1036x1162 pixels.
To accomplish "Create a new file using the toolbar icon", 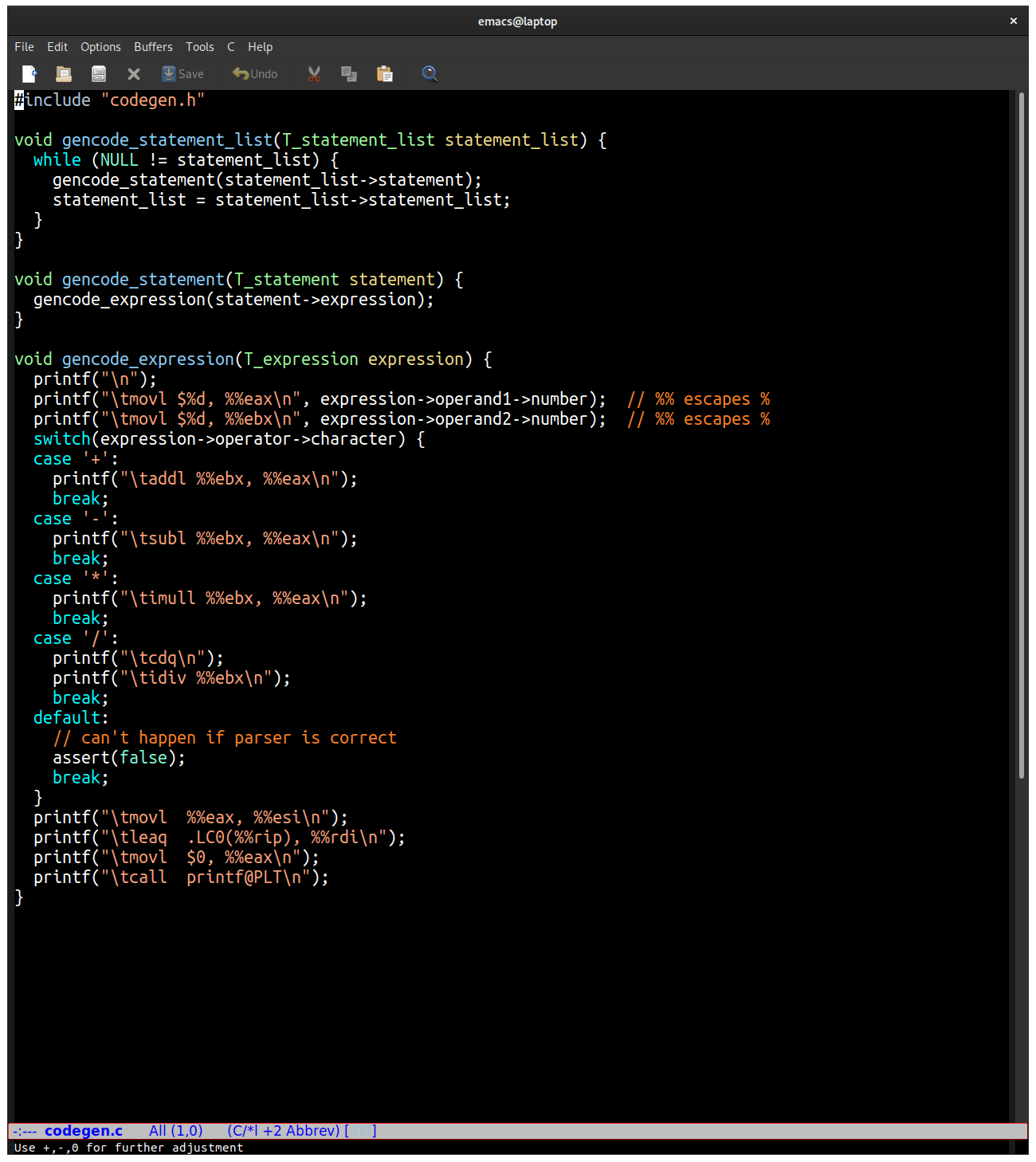I will 29,73.
